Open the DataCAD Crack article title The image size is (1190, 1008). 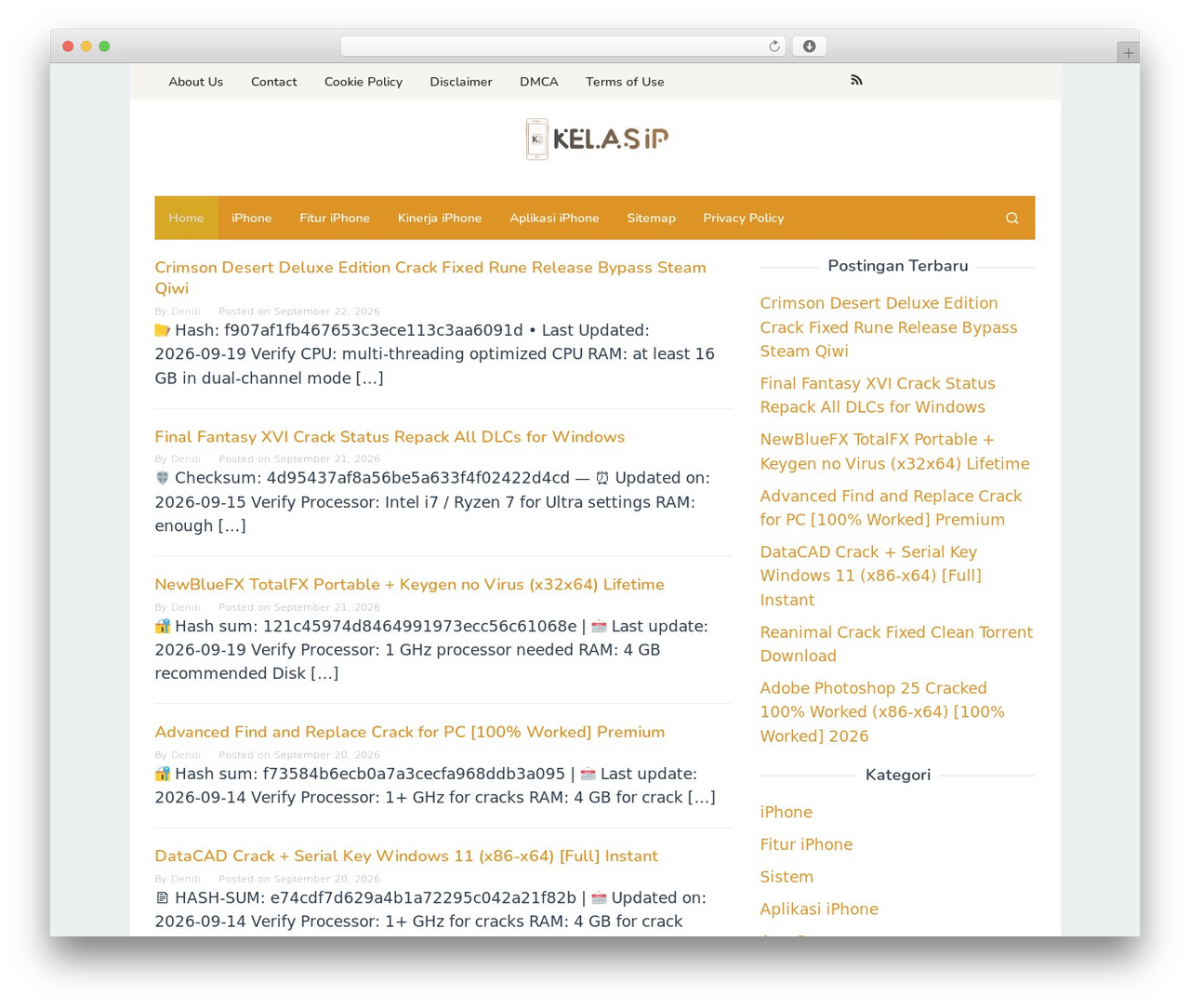tap(406, 856)
